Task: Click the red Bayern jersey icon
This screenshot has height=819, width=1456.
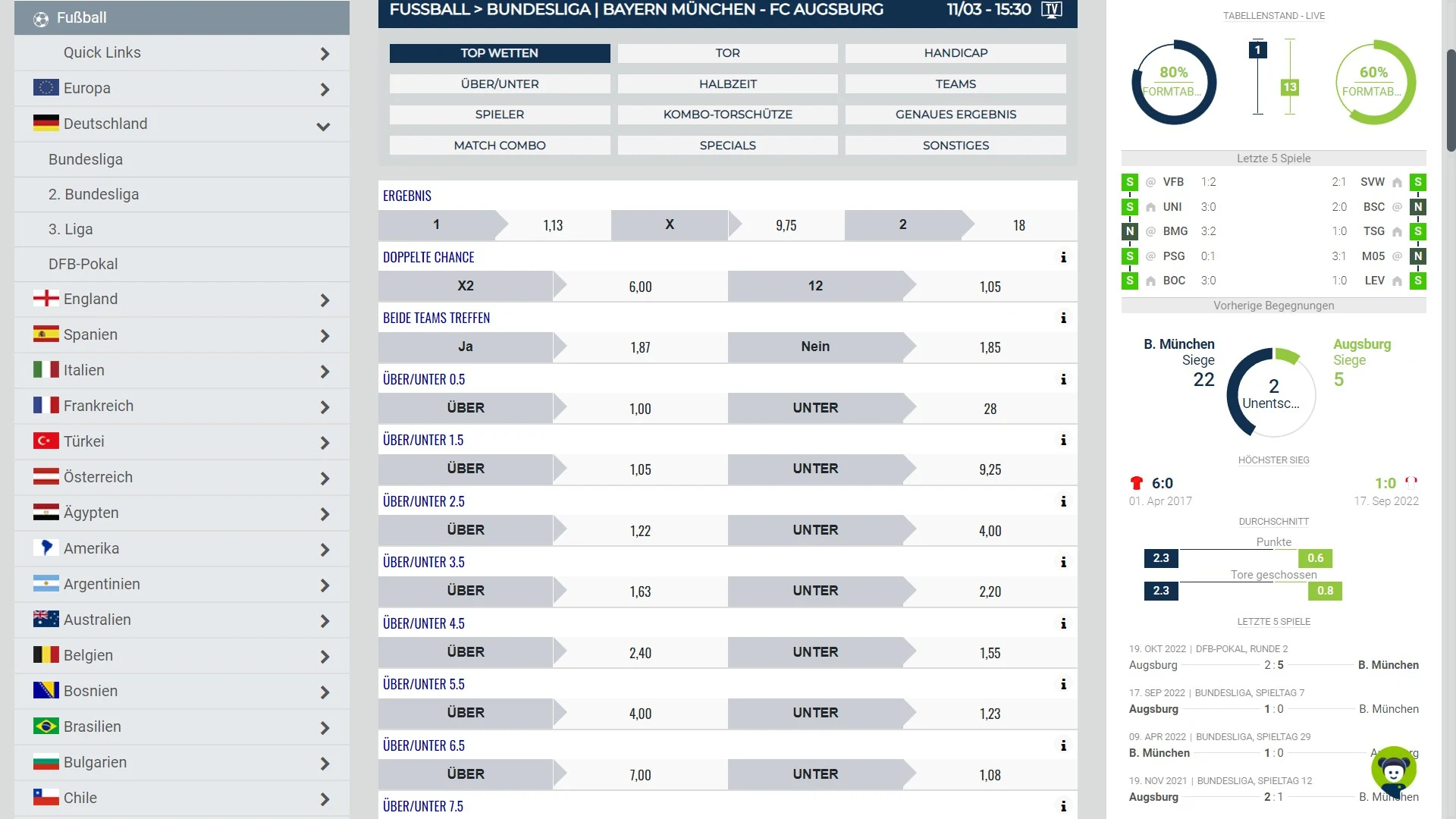Action: [x=1136, y=483]
